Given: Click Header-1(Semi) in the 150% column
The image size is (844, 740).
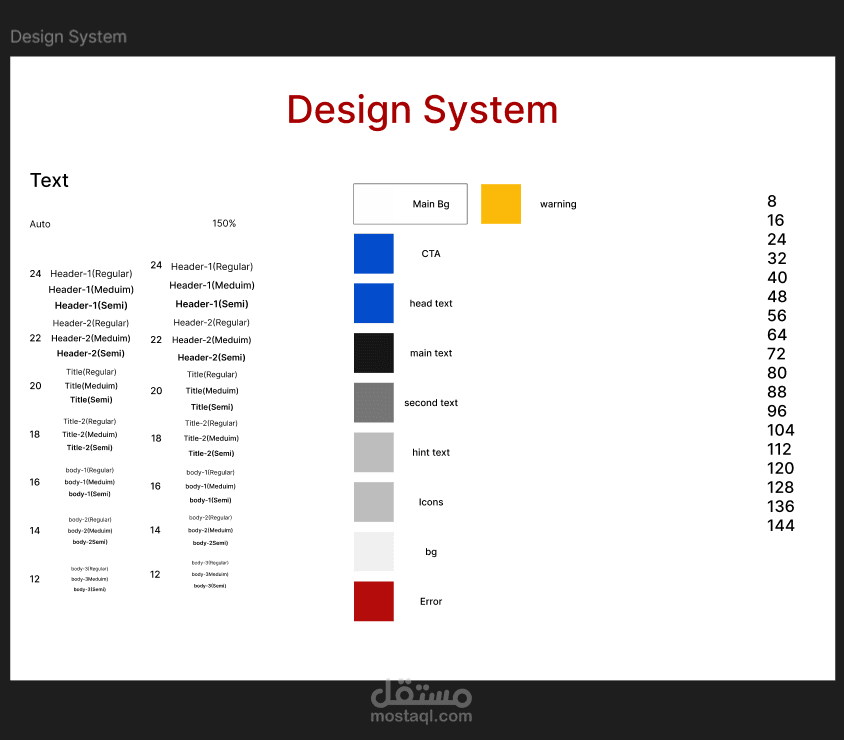Looking at the screenshot, I should pyautogui.click(x=212, y=304).
